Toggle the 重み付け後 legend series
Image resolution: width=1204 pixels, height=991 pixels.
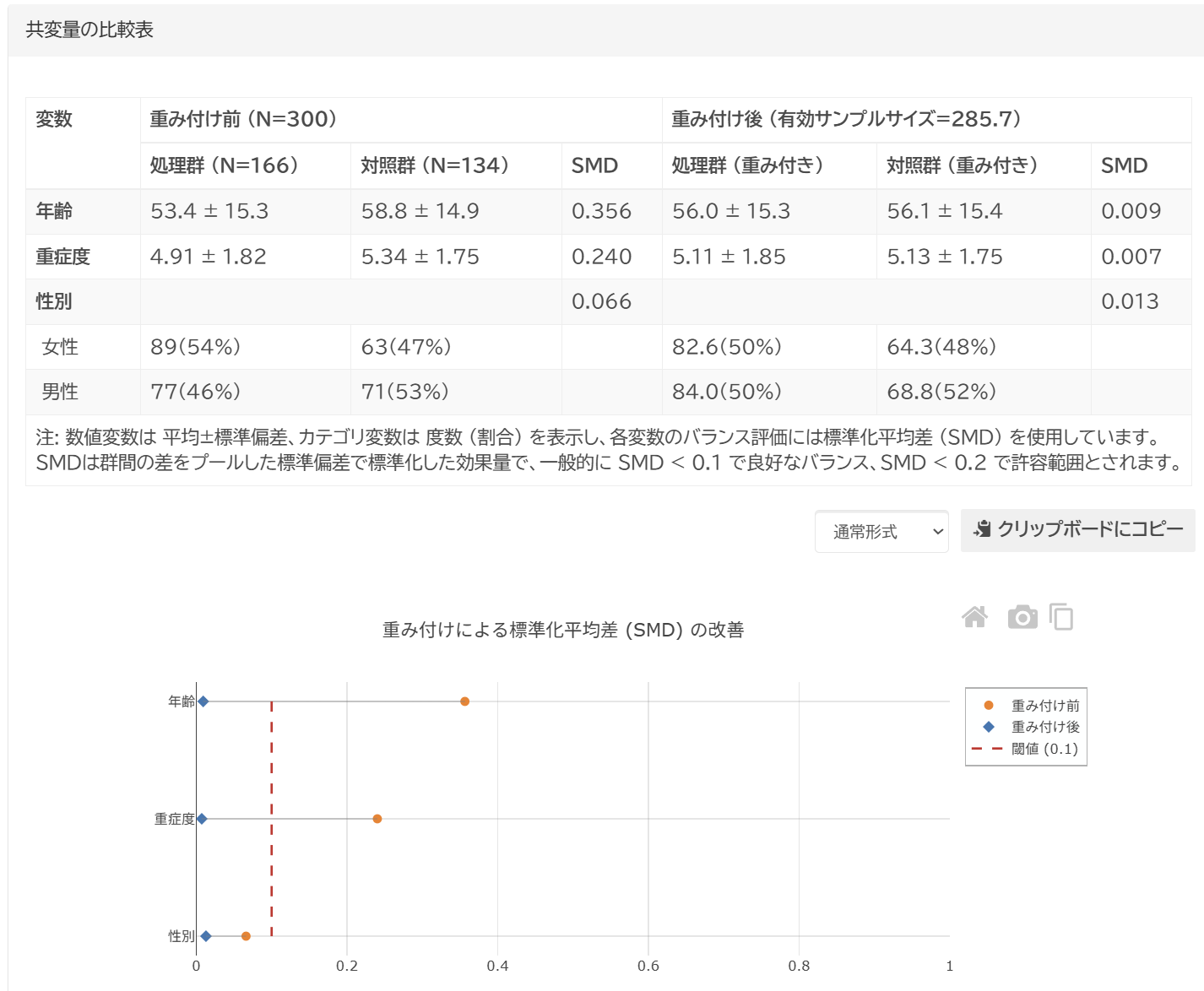(1044, 727)
